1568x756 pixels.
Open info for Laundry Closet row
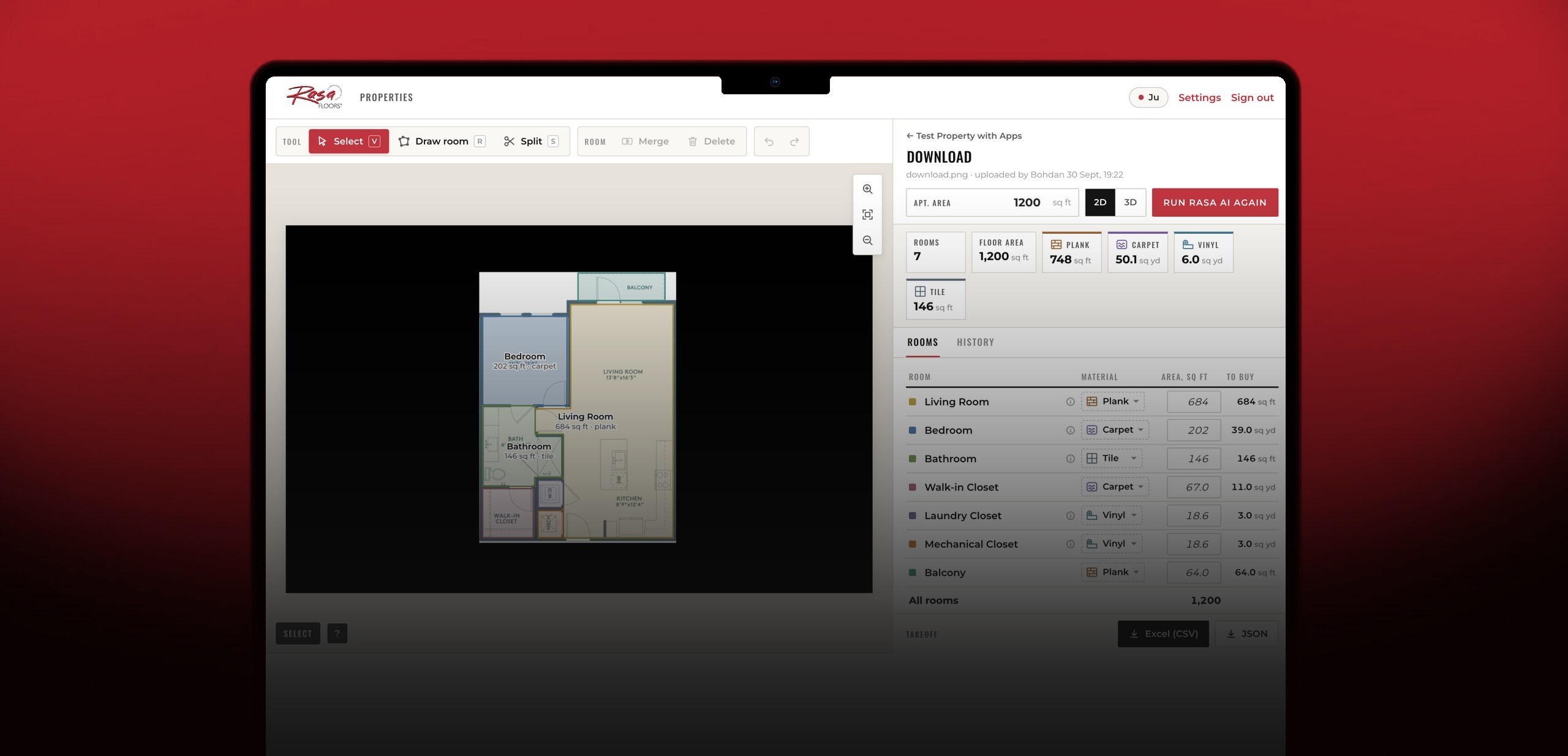tap(1070, 516)
